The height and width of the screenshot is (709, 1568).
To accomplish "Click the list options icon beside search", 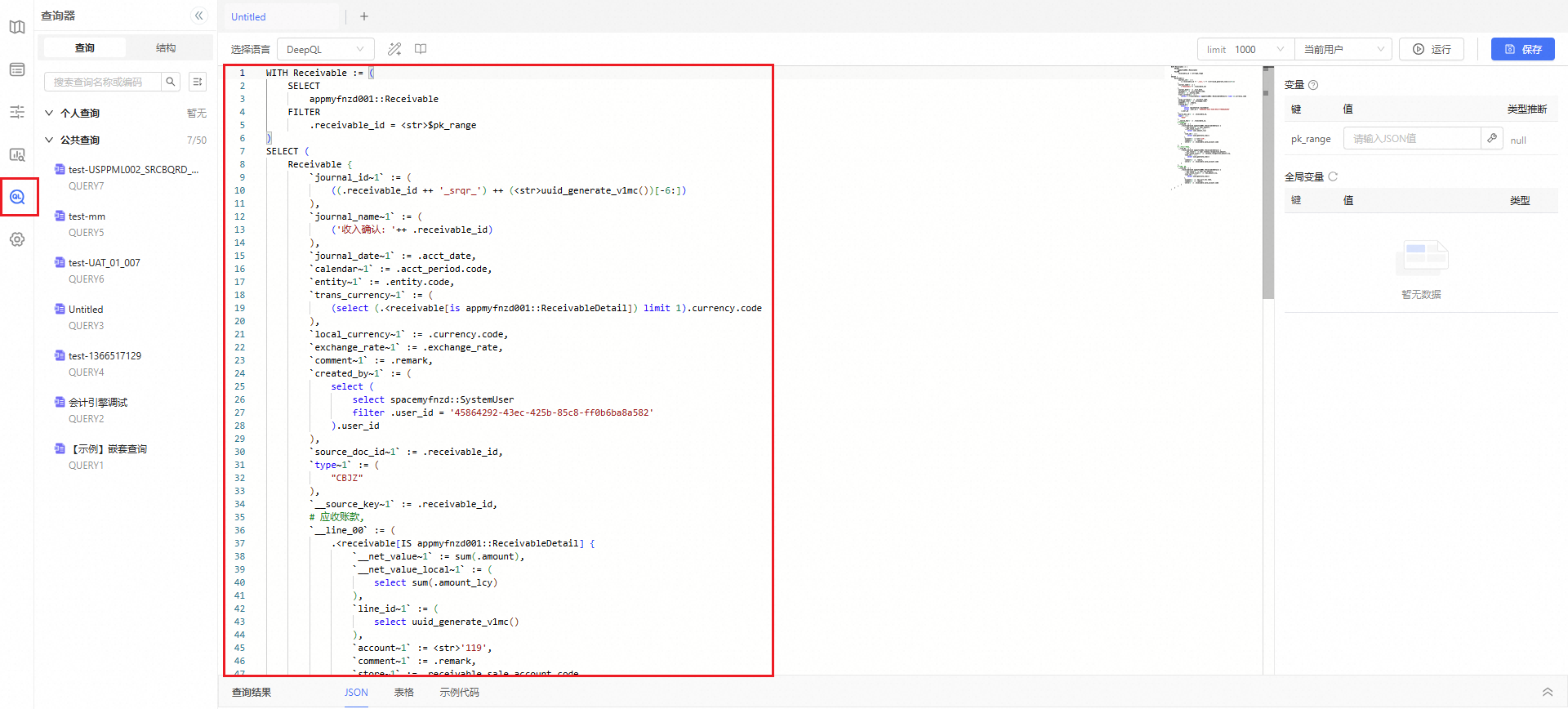I will [x=198, y=82].
